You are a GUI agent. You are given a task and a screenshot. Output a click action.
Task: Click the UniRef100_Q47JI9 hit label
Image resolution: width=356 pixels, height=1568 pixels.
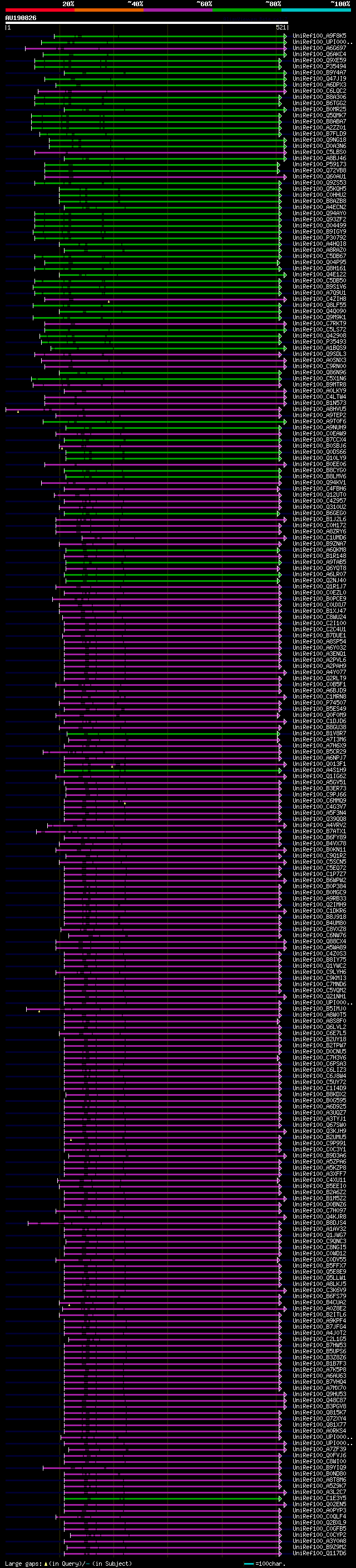(319, 78)
